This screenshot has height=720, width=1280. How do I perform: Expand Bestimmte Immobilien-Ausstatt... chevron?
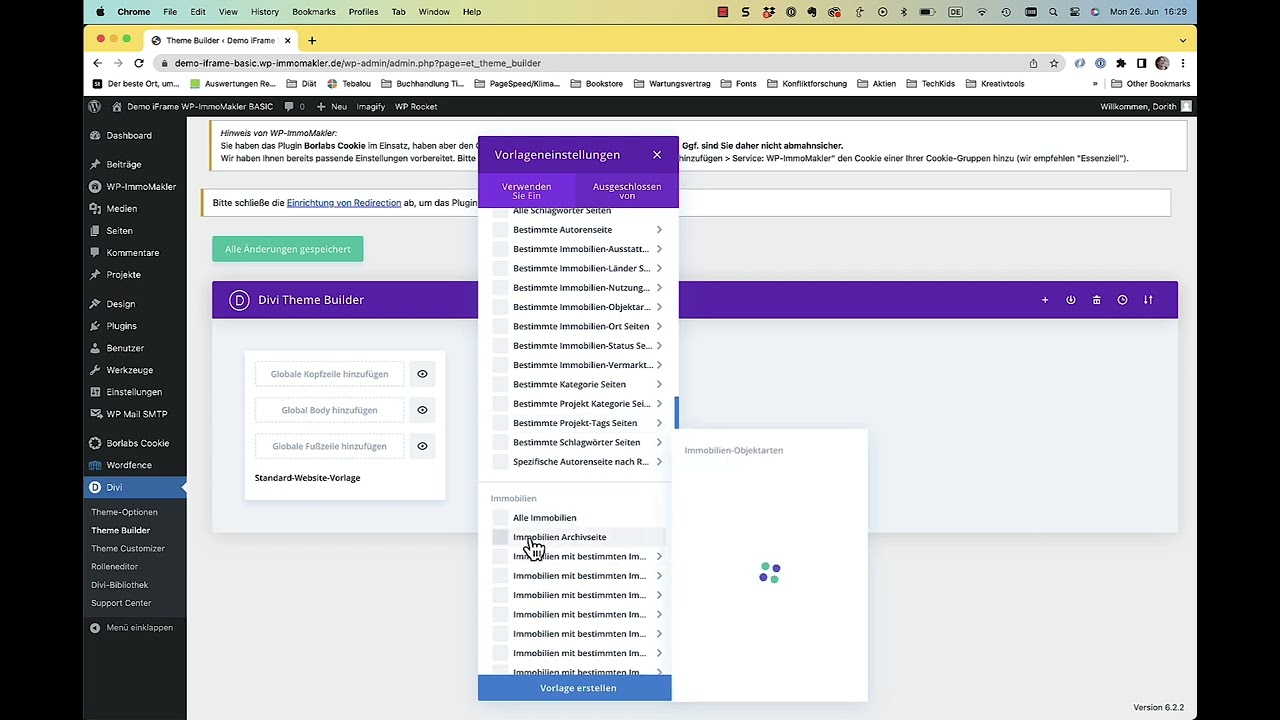(659, 249)
